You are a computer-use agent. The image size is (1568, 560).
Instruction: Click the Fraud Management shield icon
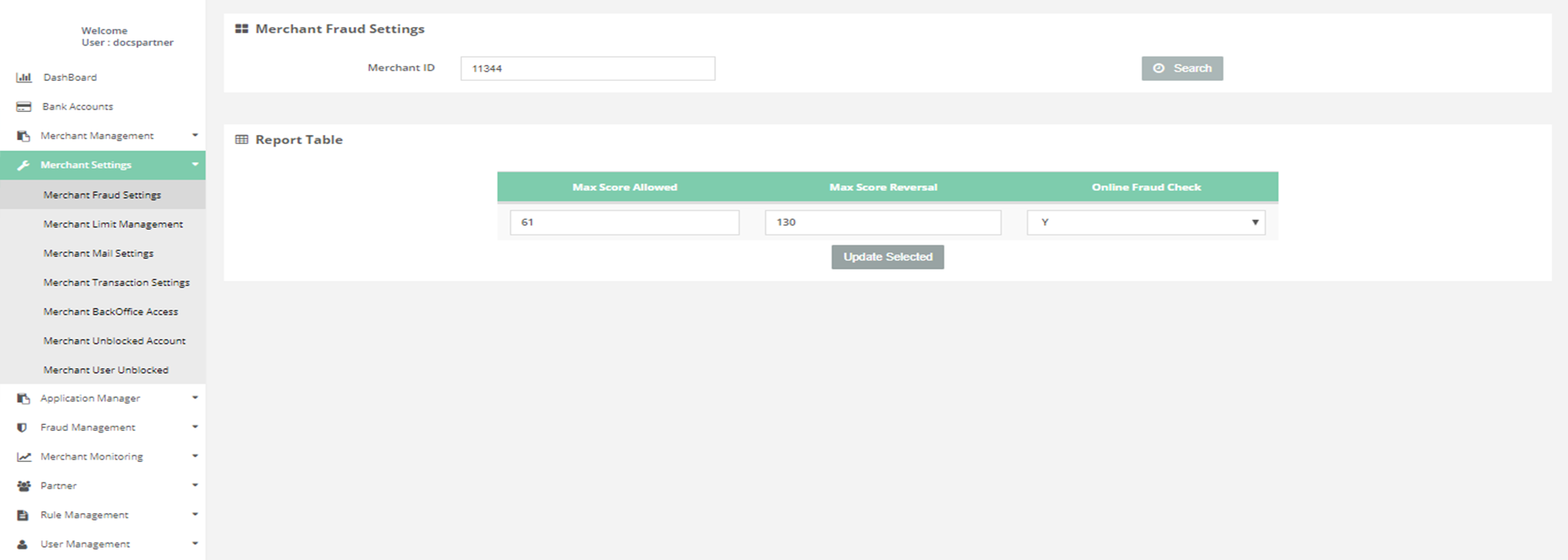22,427
